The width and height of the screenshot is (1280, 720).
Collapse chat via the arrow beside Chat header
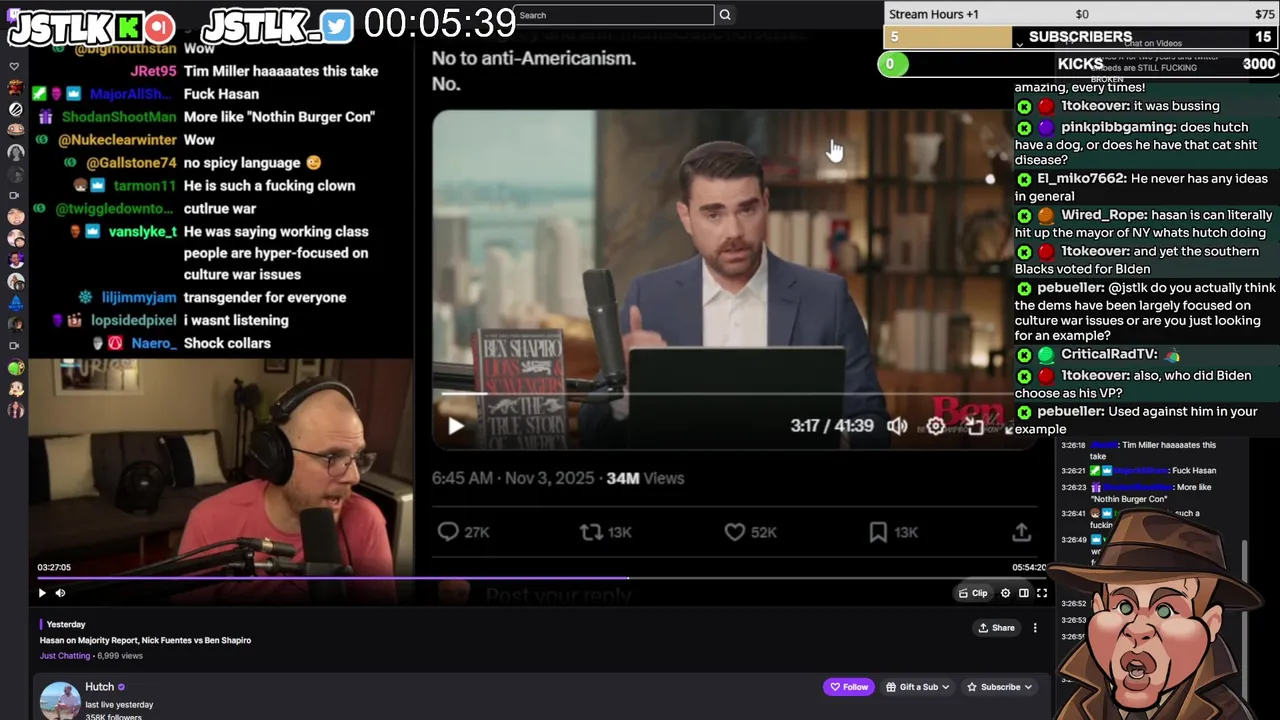[1019, 44]
